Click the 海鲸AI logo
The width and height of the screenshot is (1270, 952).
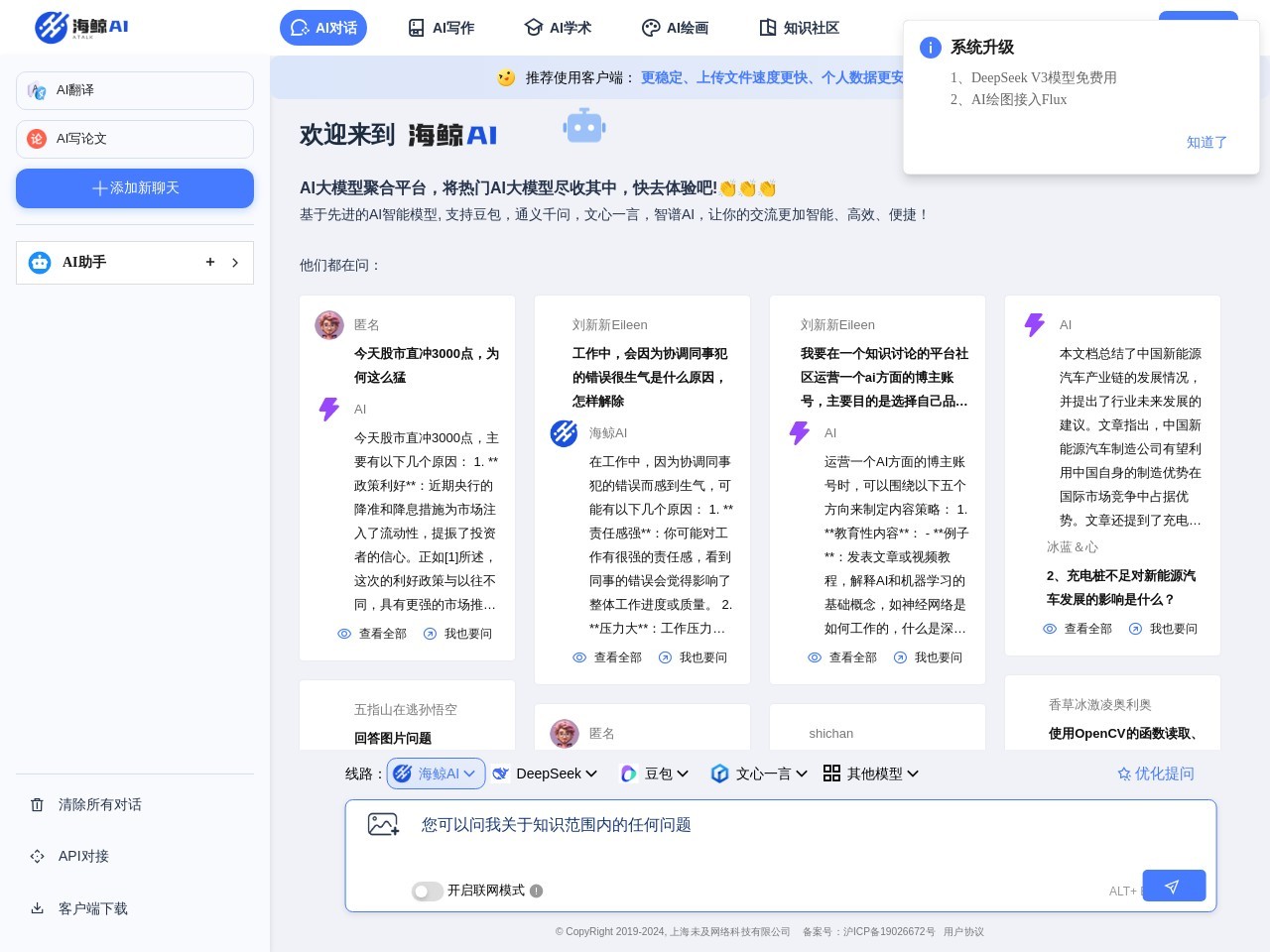(81, 27)
